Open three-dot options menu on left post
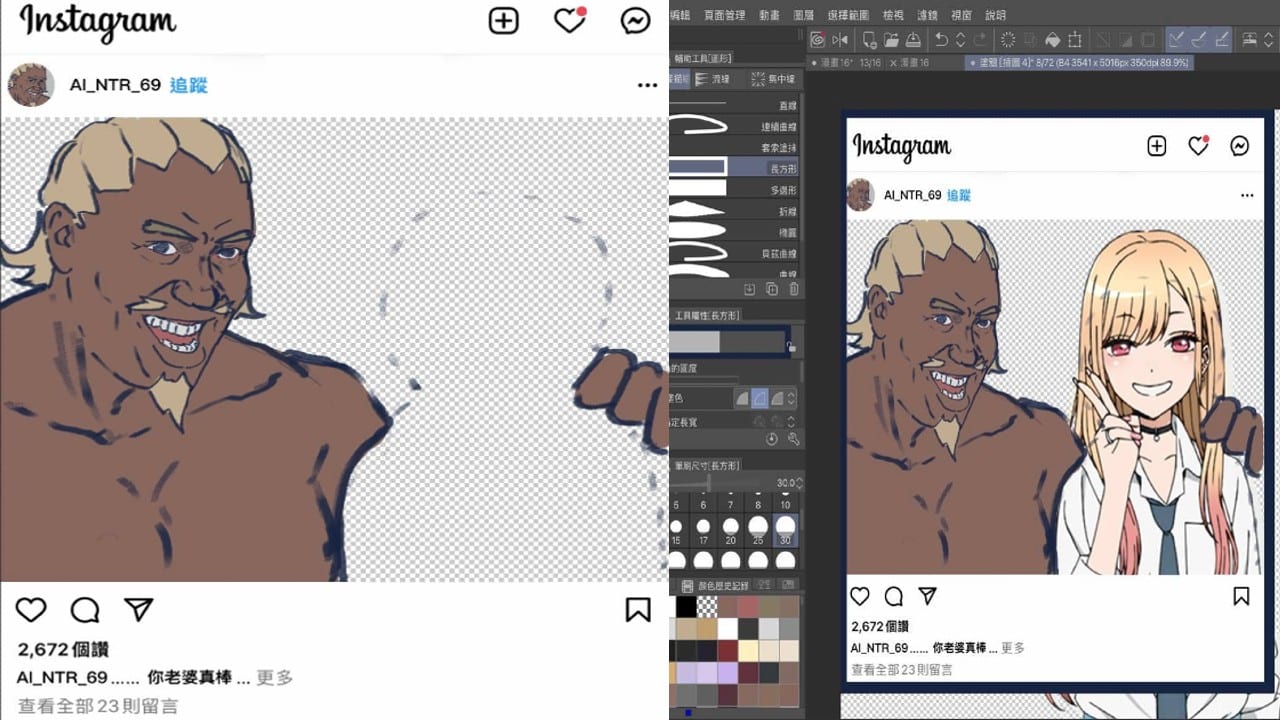 647,86
